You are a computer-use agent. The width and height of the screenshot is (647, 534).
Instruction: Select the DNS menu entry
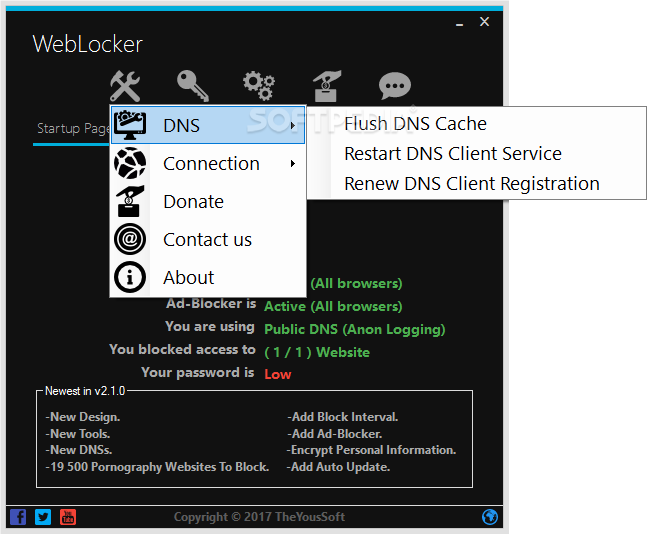click(x=208, y=125)
